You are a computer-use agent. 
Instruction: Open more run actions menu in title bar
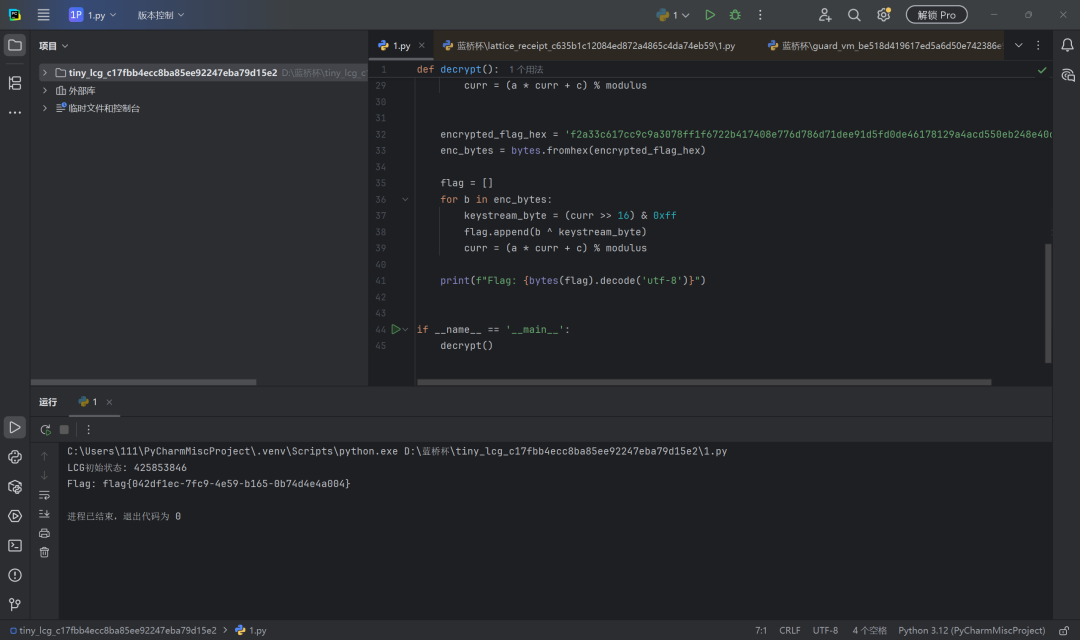click(760, 14)
